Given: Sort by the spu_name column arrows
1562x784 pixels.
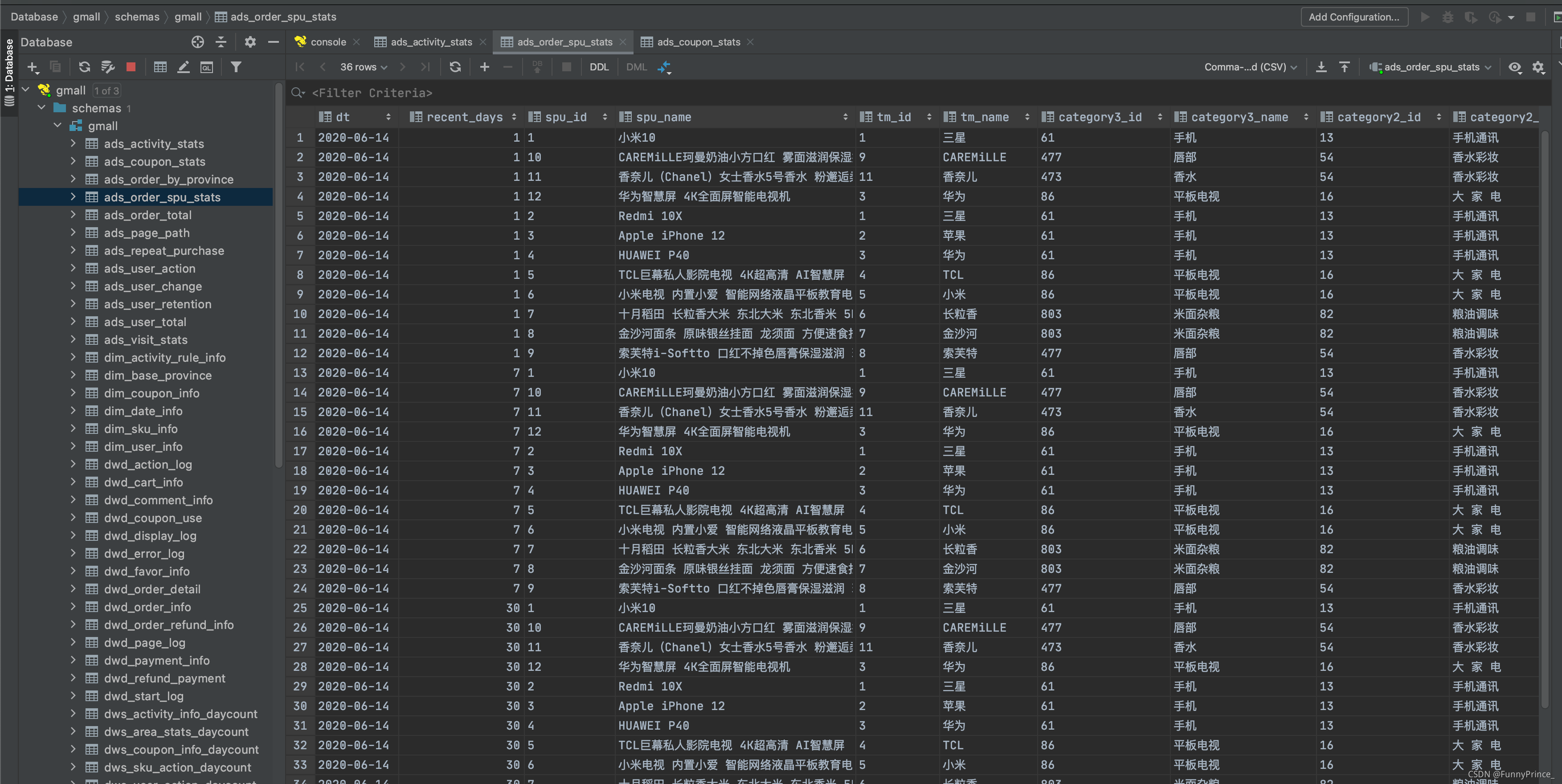Looking at the screenshot, I should (845, 117).
